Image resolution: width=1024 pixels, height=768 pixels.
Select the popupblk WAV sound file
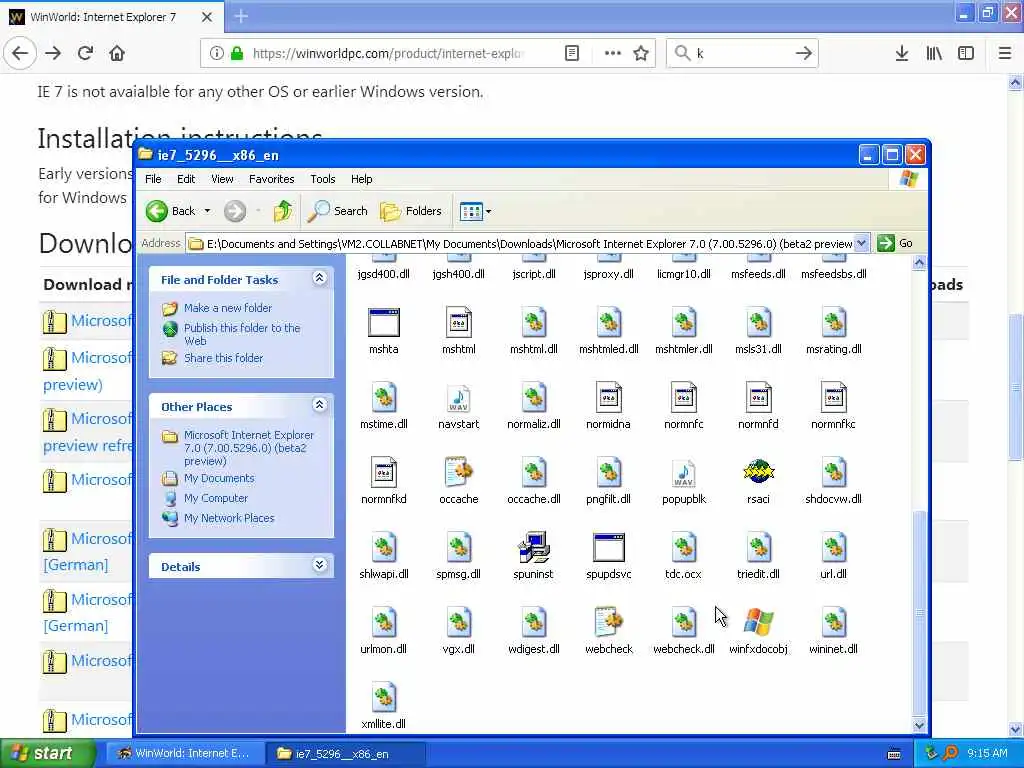point(683,473)
